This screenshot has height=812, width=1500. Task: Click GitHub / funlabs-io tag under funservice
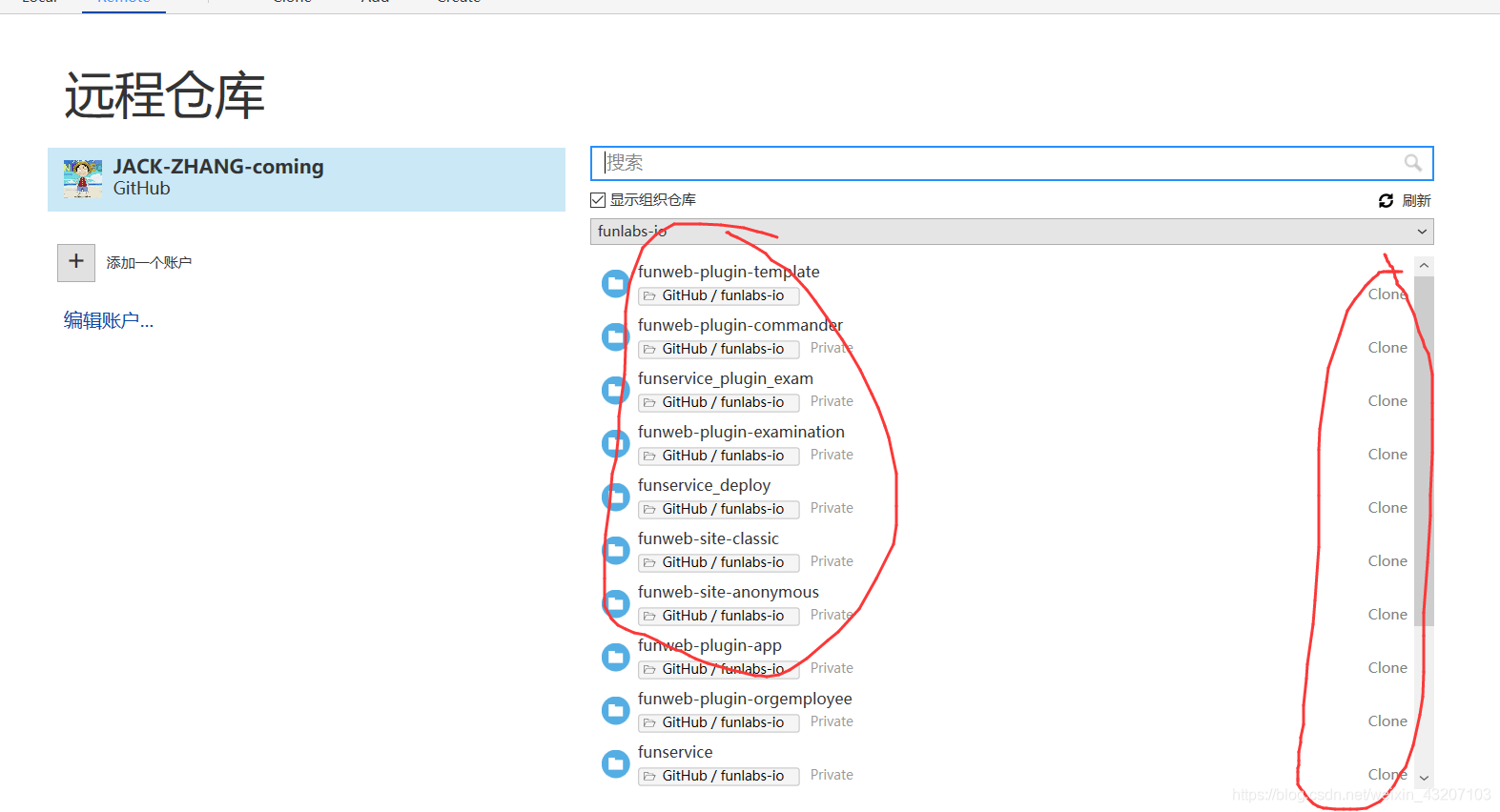[x=719, y=776]
